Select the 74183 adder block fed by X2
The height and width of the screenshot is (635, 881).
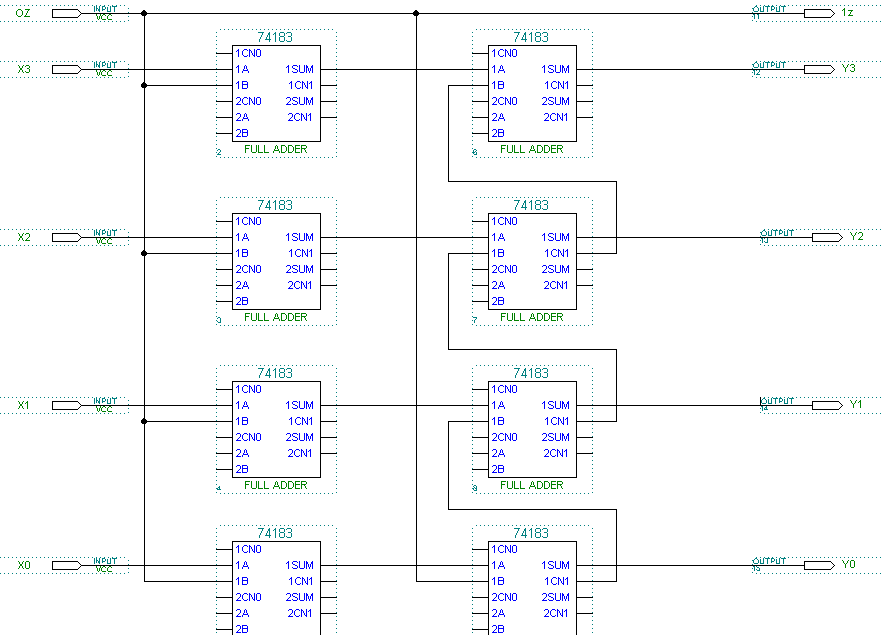tap(276, 261)
